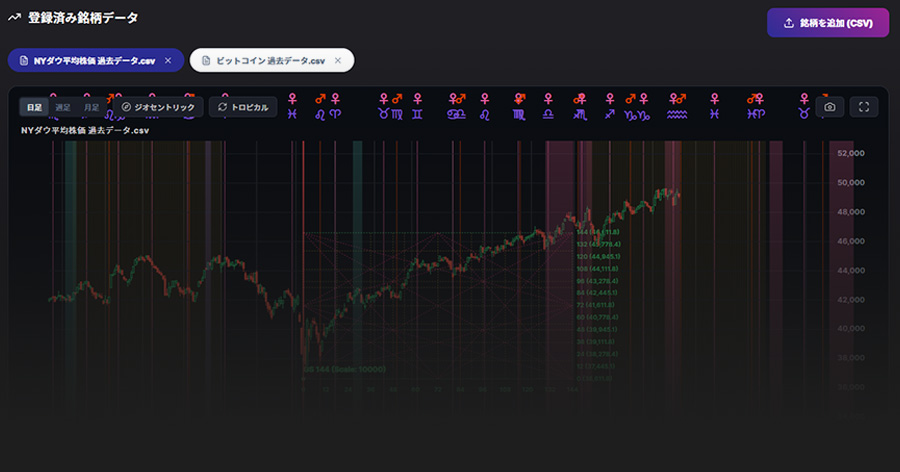Viewport: 900px width, 472px height.
Task: Toggle the ジオセントリック mode button
Action: pos(158,106)
